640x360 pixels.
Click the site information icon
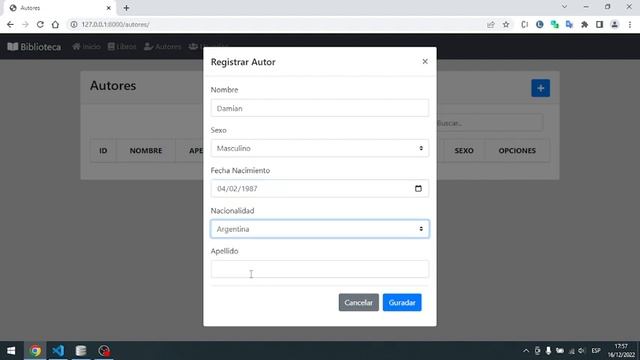[73, 24]
